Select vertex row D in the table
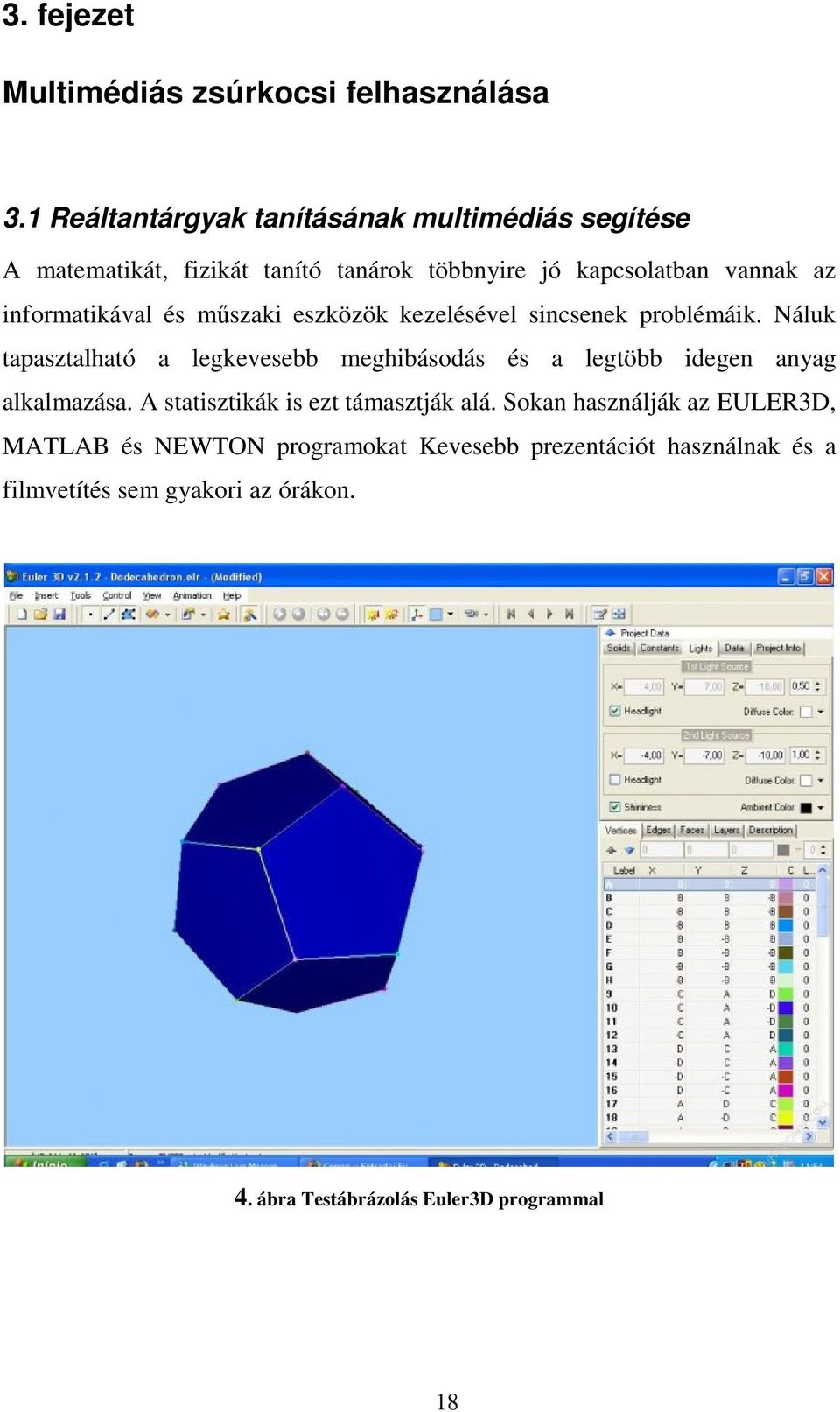Screen dimensions: 840x1412 point(709,925)
